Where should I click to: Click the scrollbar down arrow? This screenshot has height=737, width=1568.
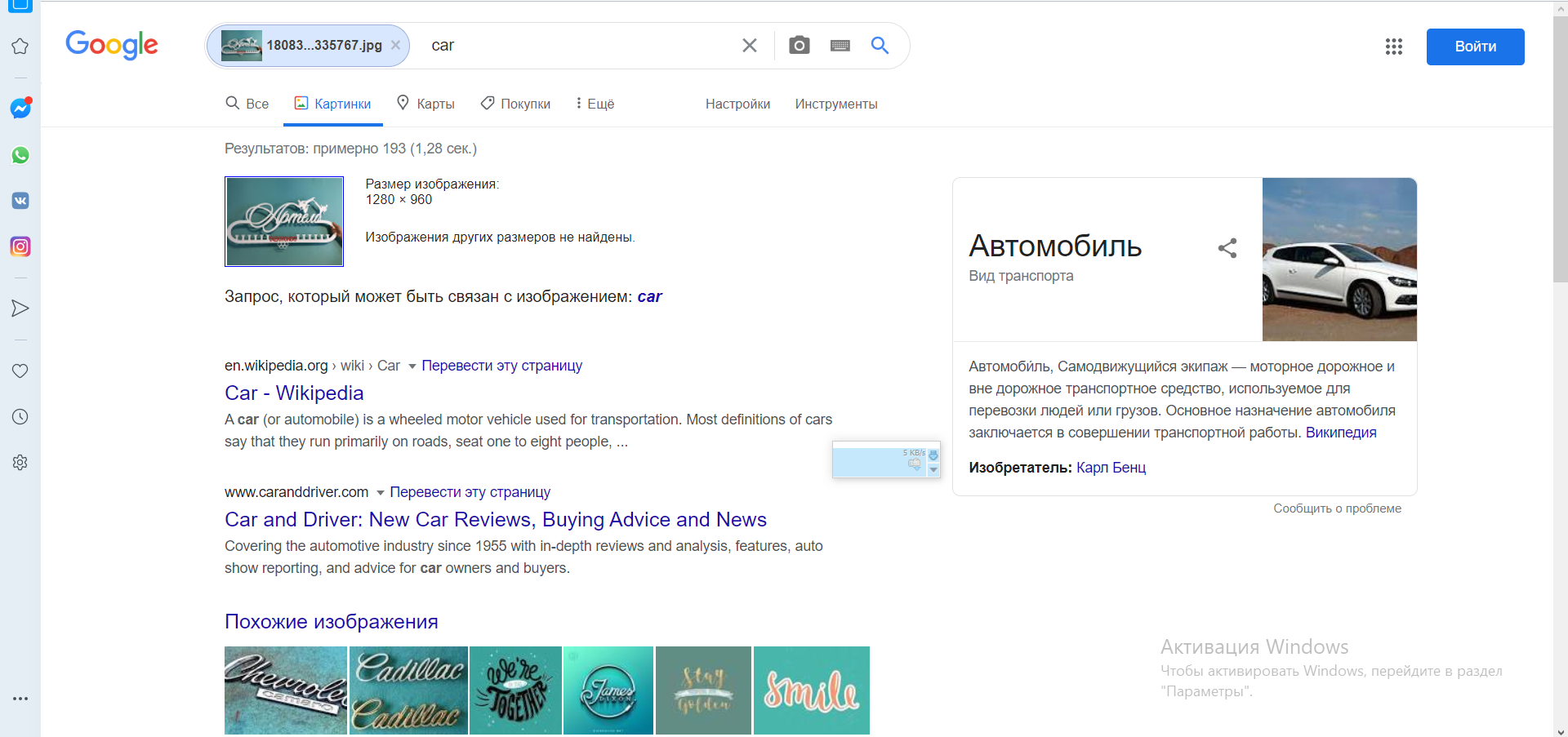[1561, 731]
